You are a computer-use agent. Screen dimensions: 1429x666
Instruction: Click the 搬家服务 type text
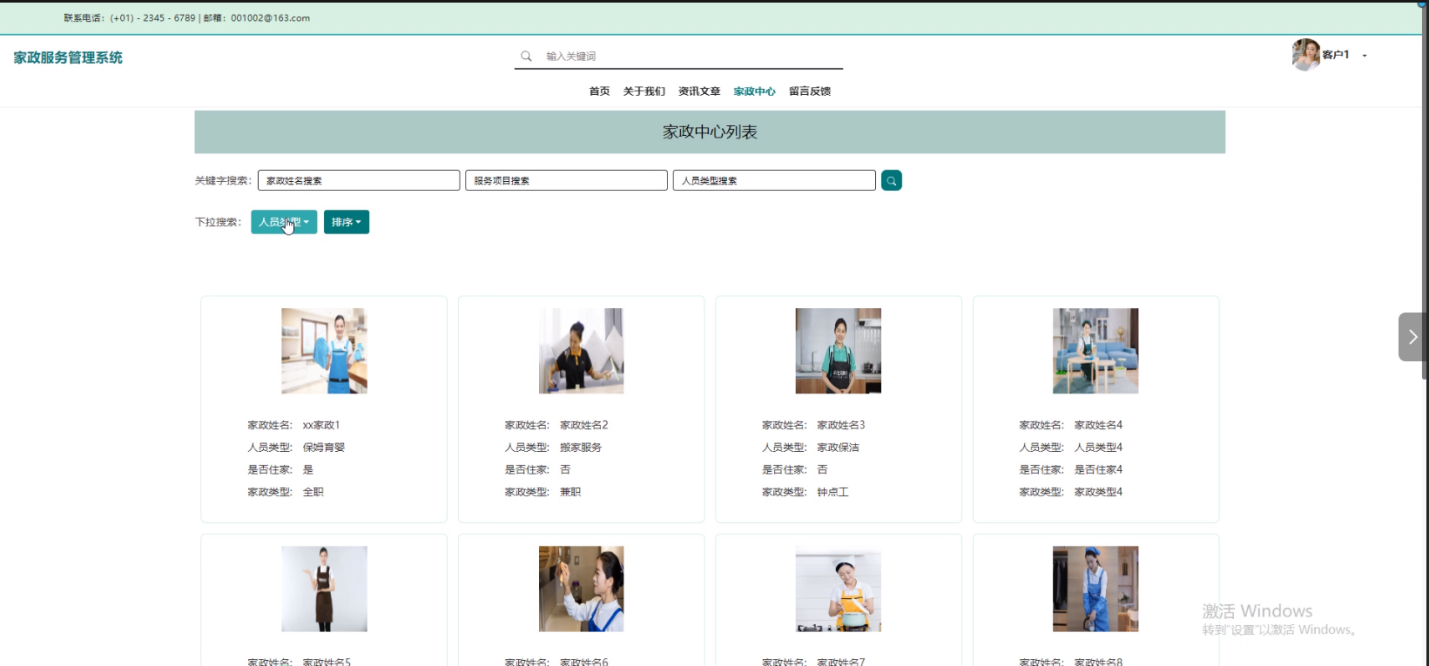coord(581,447)
